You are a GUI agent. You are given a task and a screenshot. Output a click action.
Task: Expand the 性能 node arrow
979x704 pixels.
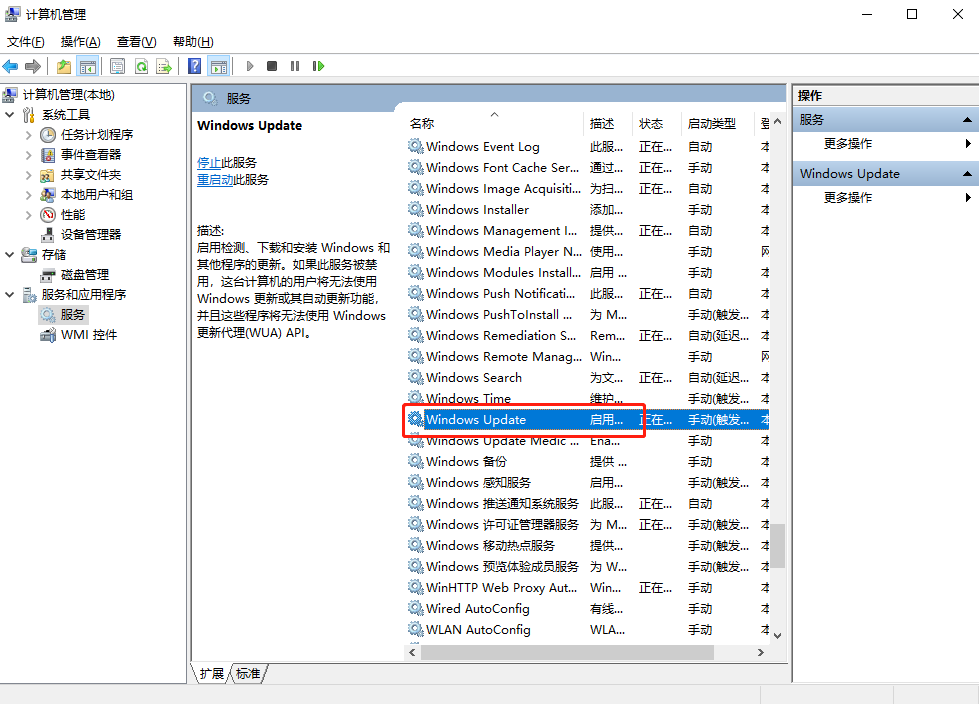[29, 215]
